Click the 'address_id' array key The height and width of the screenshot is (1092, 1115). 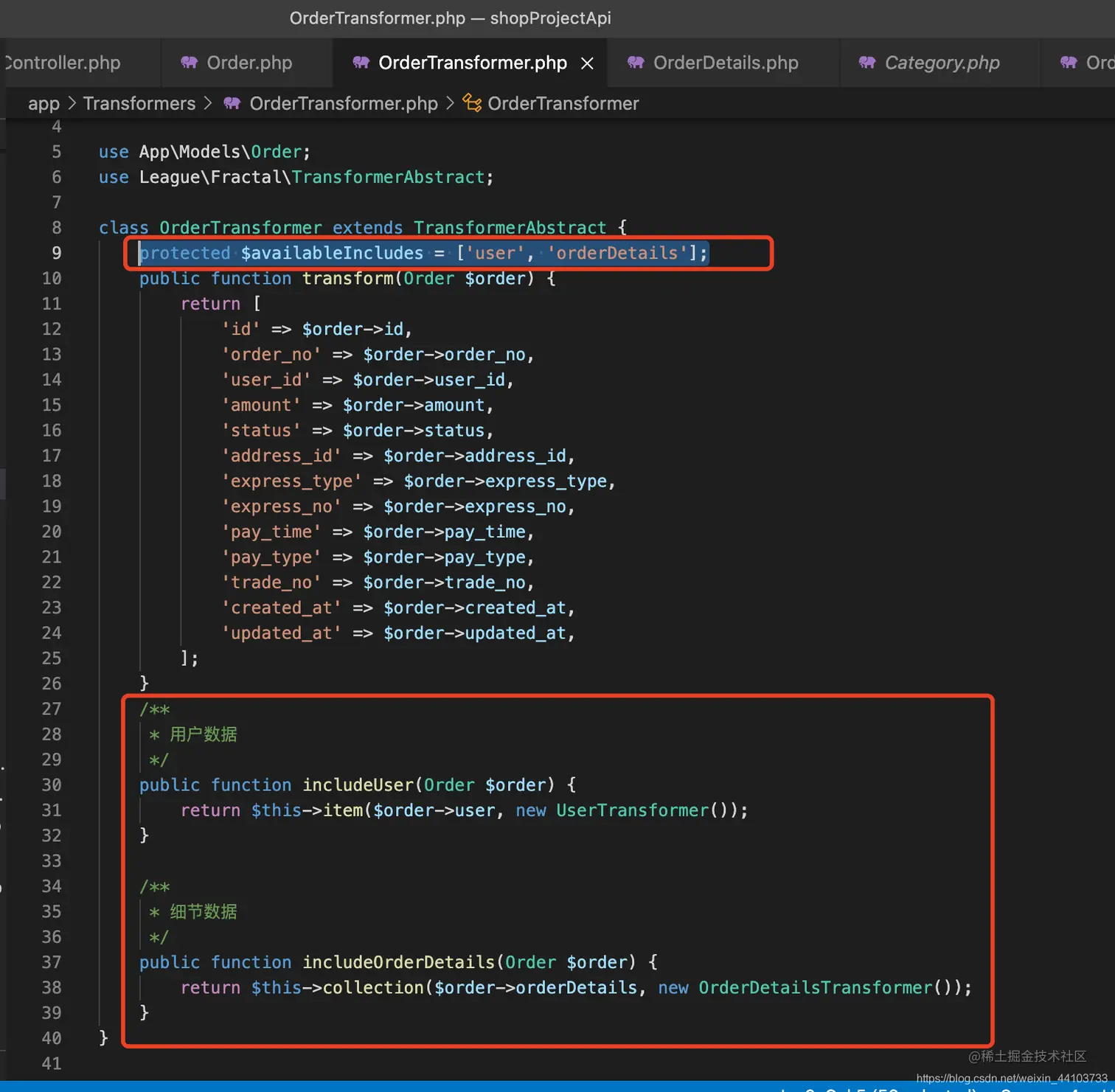tap(282, 456)
